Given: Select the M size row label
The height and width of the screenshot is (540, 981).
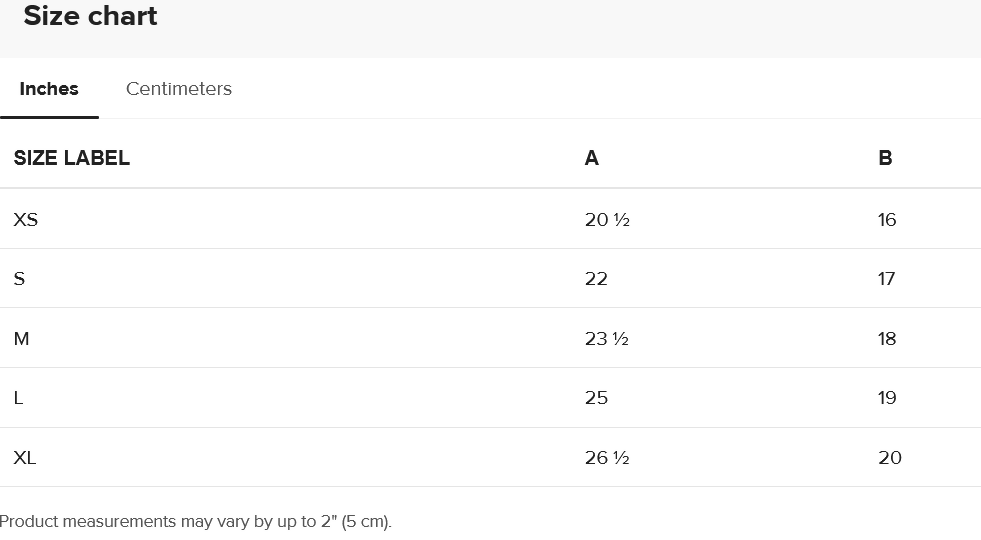Looking at the screenshot, I should click(x=22, y=339).
